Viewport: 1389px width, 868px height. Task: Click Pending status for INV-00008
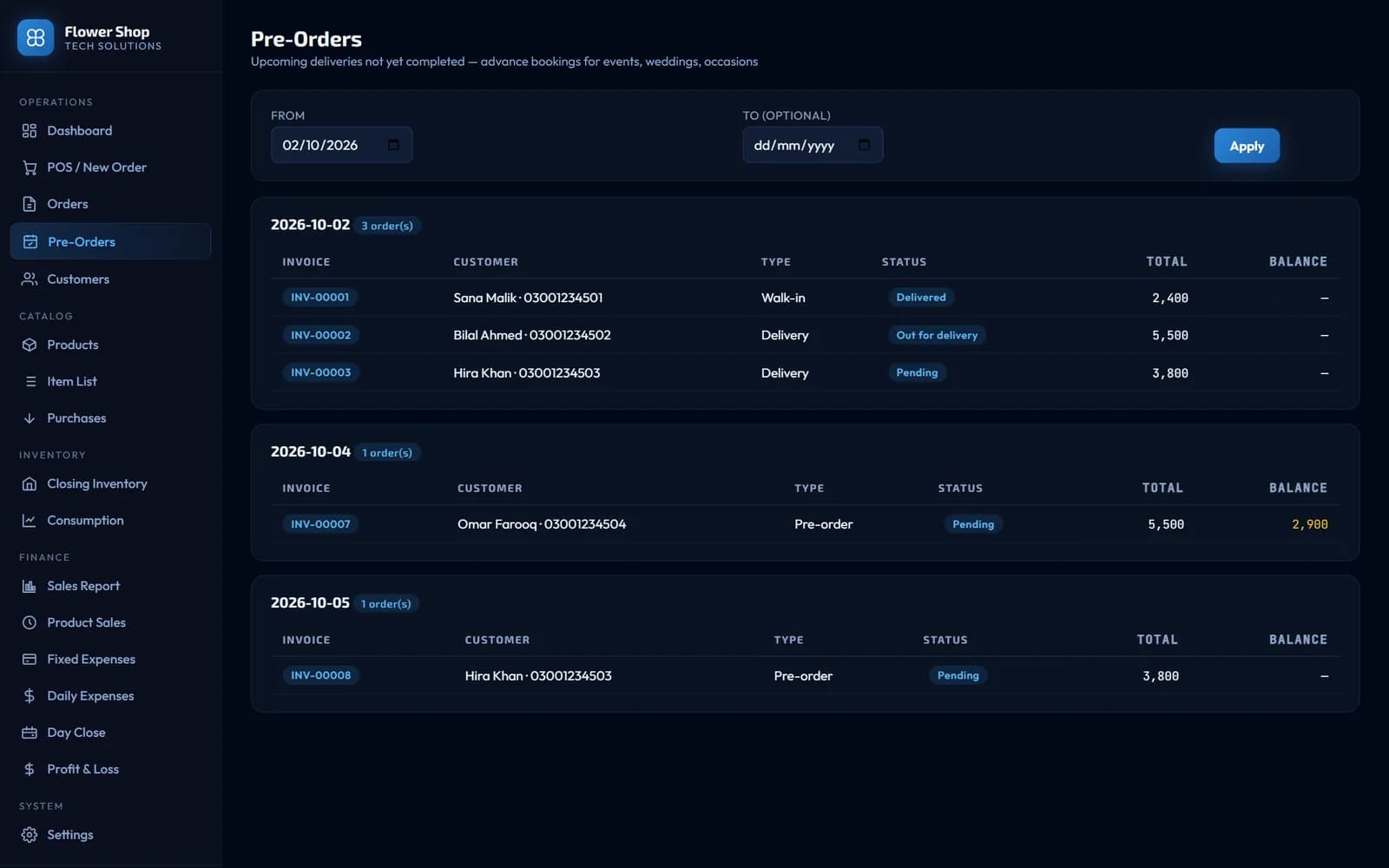coord(958,675)
